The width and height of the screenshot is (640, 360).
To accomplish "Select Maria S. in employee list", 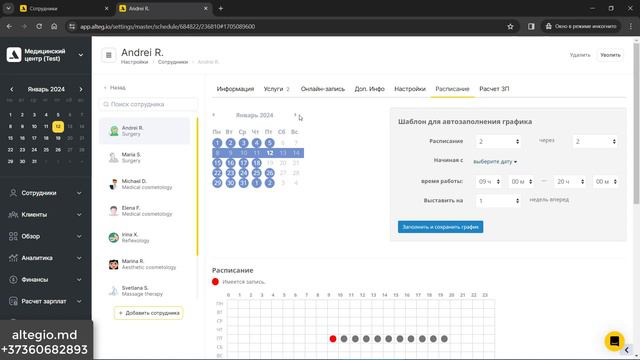I will coord(144,158).
